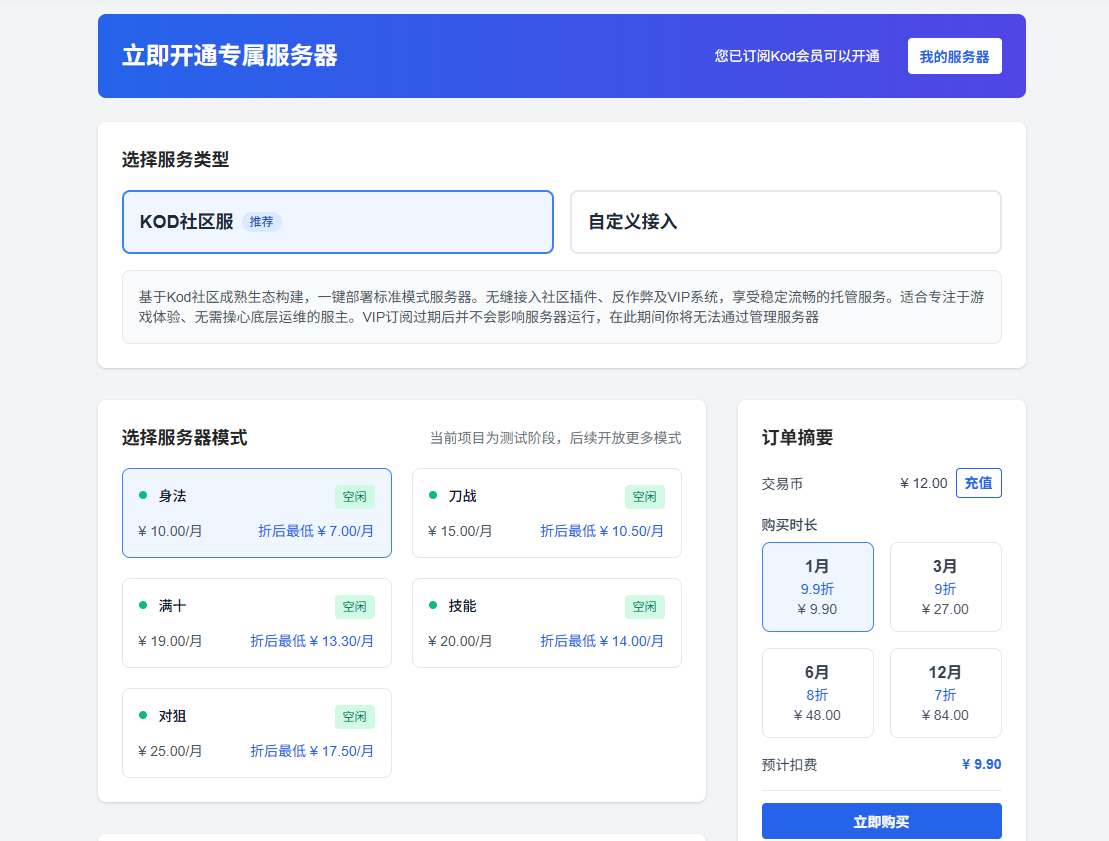Open 我的服务器 from the header

pyautogui.click(x=954, y=56)
